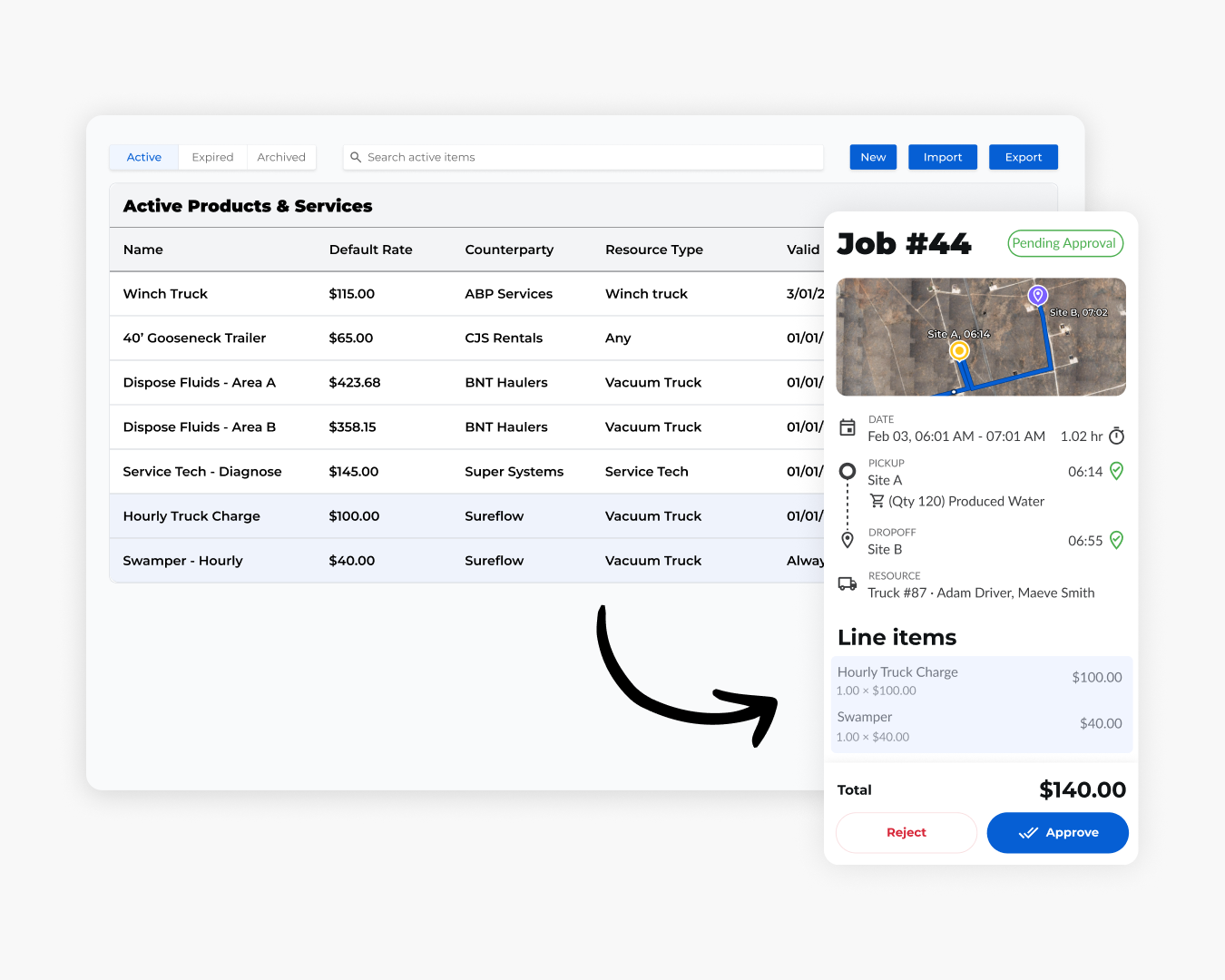
Task: Sort by the Resource Type column header
Action: click(x=654, y=250)
